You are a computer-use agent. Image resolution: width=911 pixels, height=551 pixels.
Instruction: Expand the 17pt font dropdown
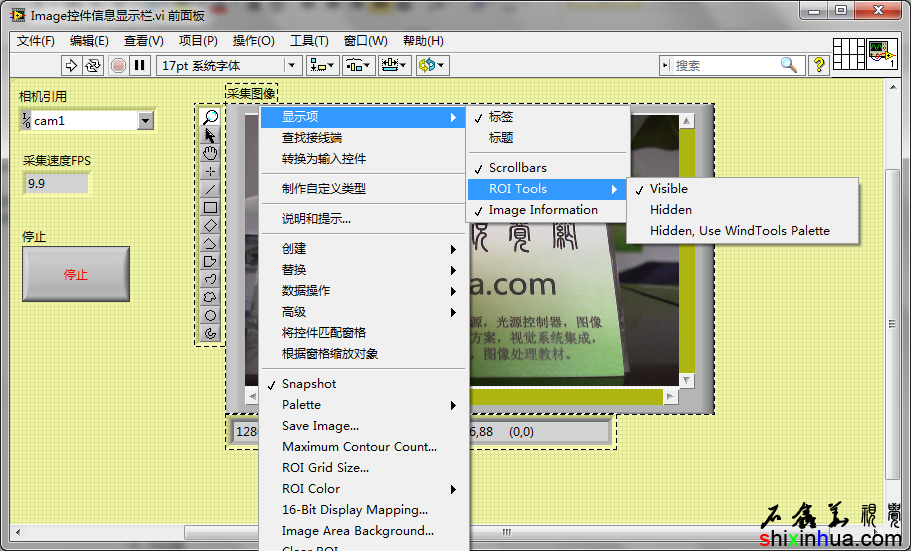(x=292, y=65)
